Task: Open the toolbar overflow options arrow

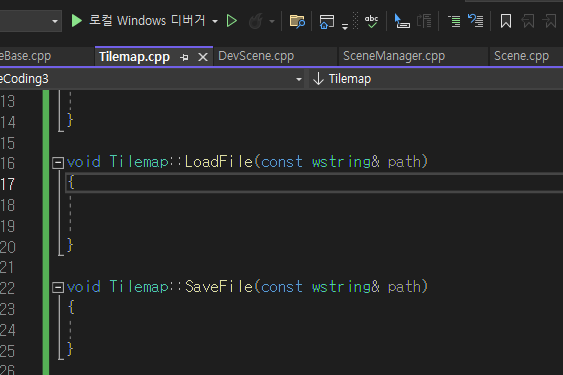Action: point(345,26)
